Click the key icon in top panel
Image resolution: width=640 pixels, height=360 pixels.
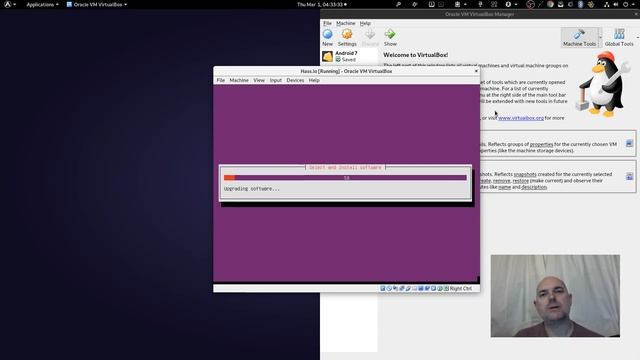tap(398, 4)
